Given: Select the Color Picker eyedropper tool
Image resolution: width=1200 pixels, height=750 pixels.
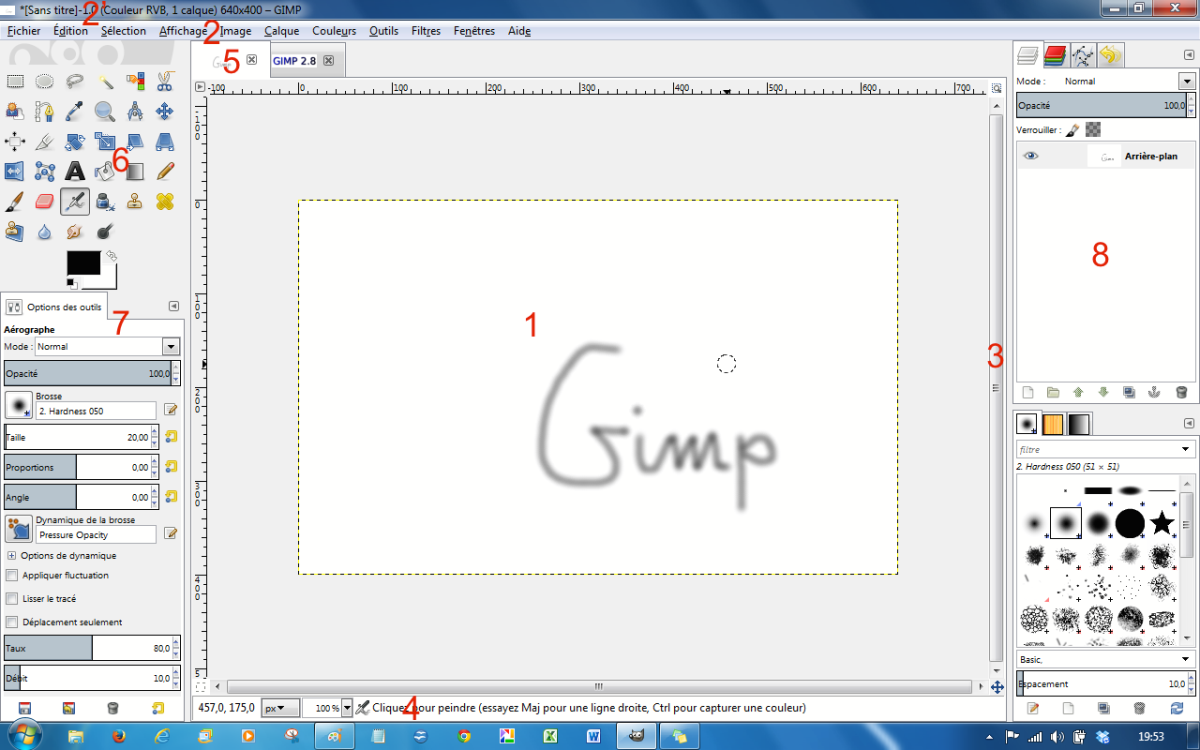Looking at the screenshot, I should point(75,111).
